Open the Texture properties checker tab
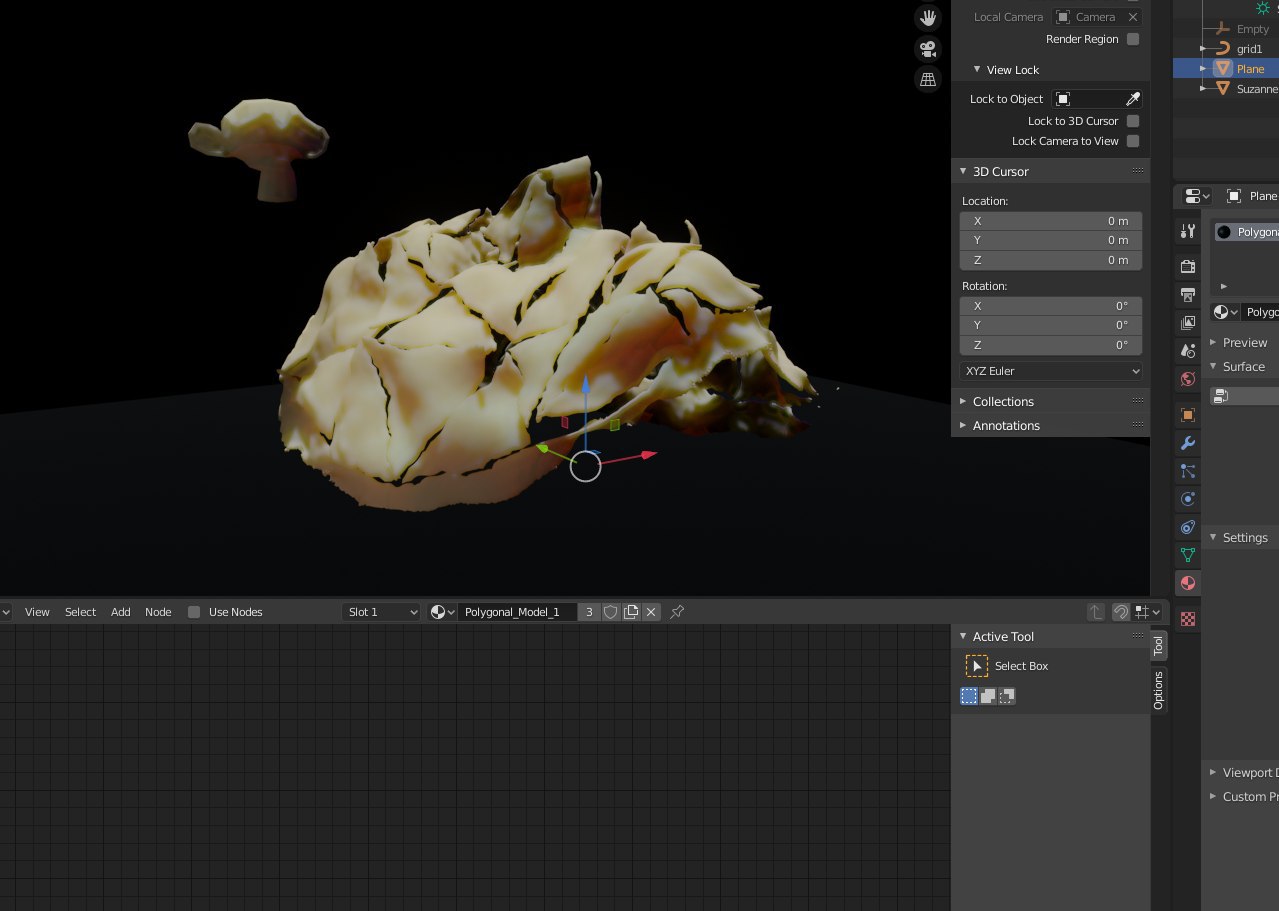This screenshot has height=911, width=1279. pyautogui.click(x=1188, y=619)
